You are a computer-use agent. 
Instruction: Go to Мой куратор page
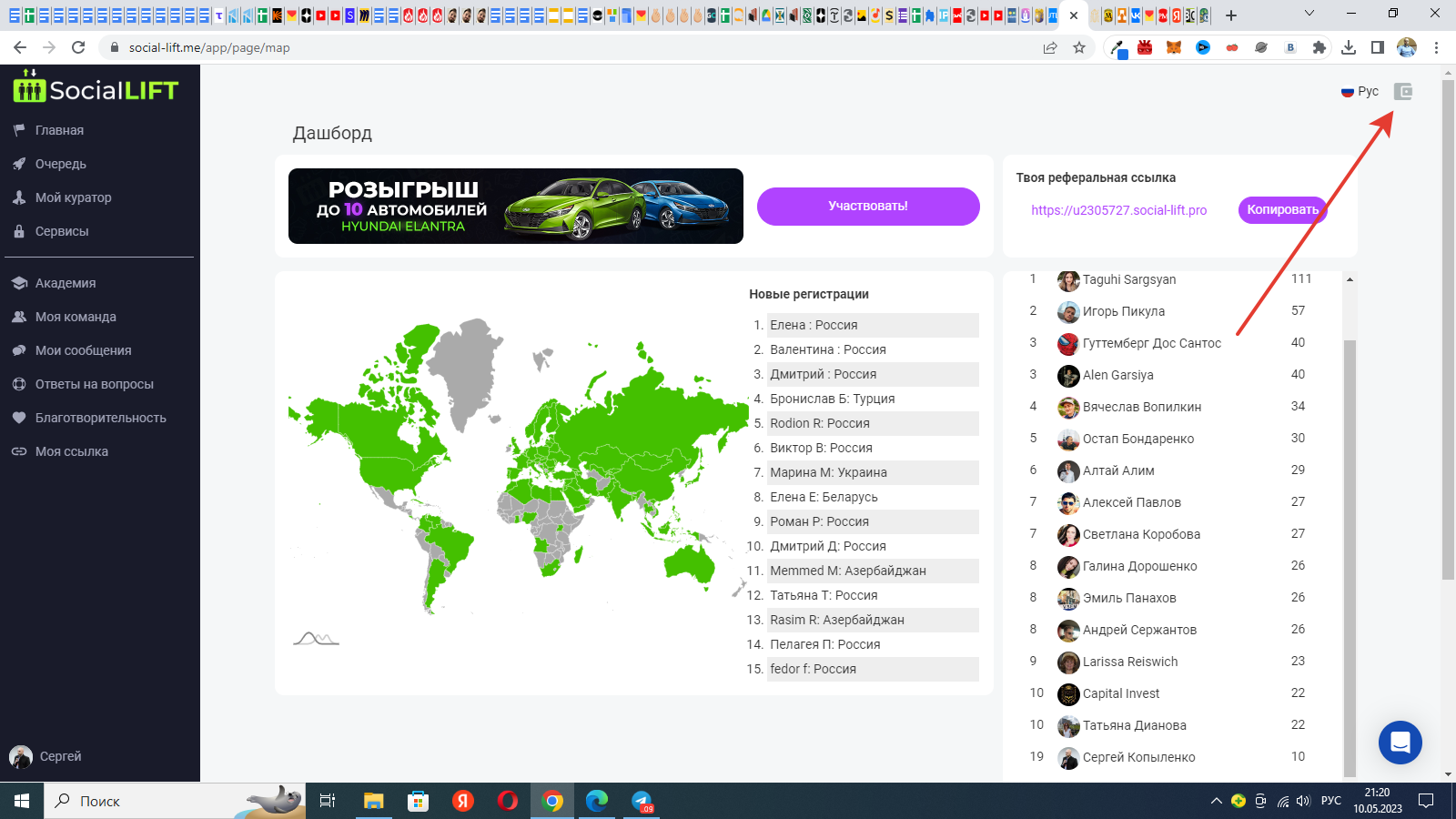73,197
